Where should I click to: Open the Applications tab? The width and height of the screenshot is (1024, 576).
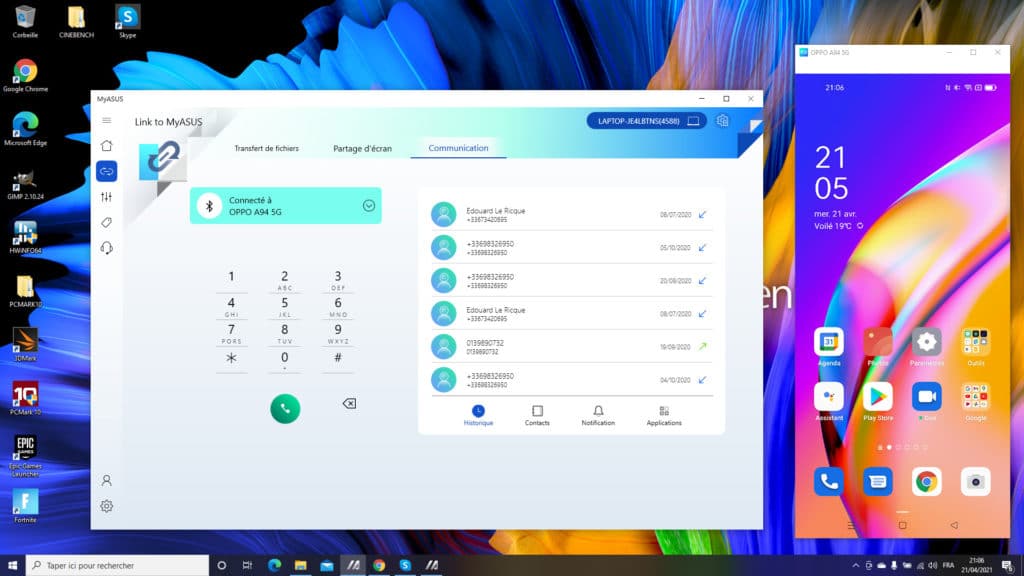pyautogui.click(x=664, y=415)
